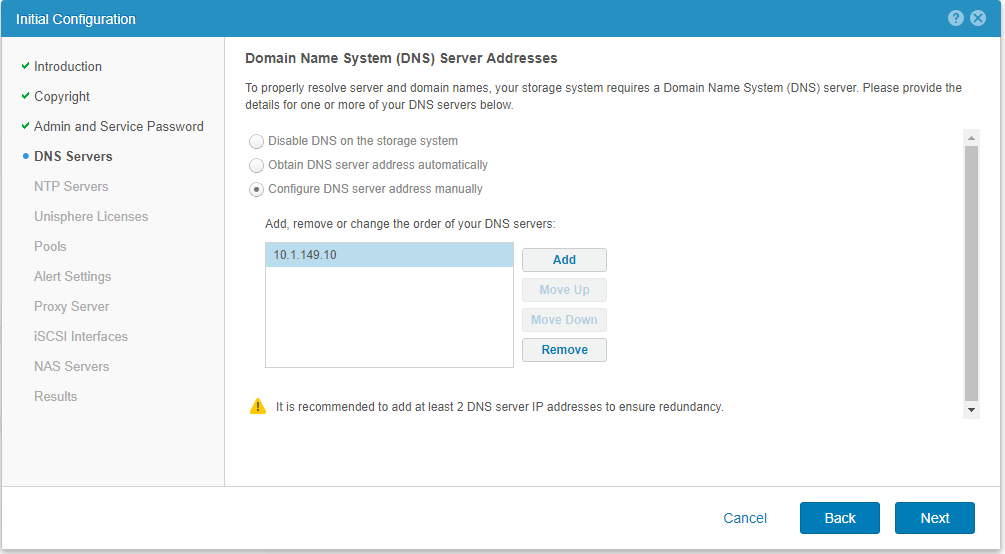Select Disable DNS on the storage system
Screen dimensions: 1005x554
(257, 141)
